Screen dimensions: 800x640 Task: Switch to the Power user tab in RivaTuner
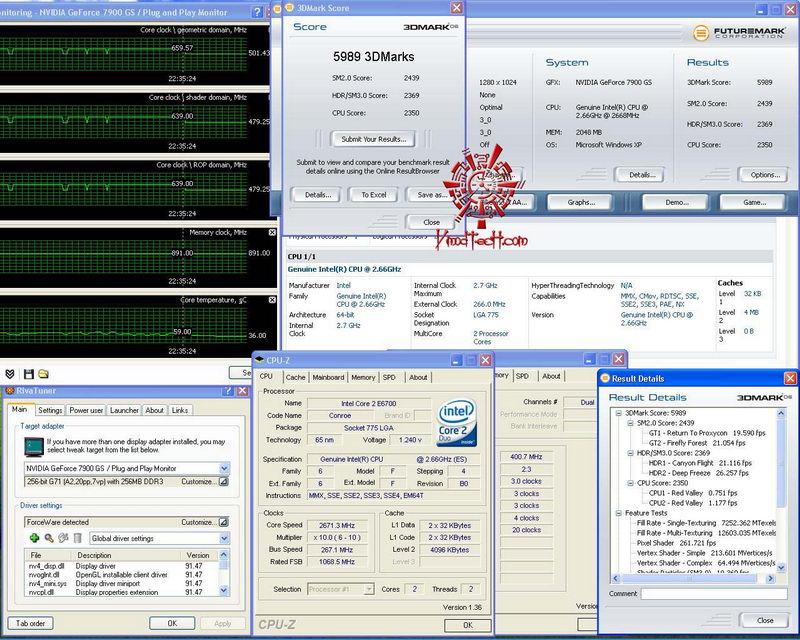pos(86,410)
